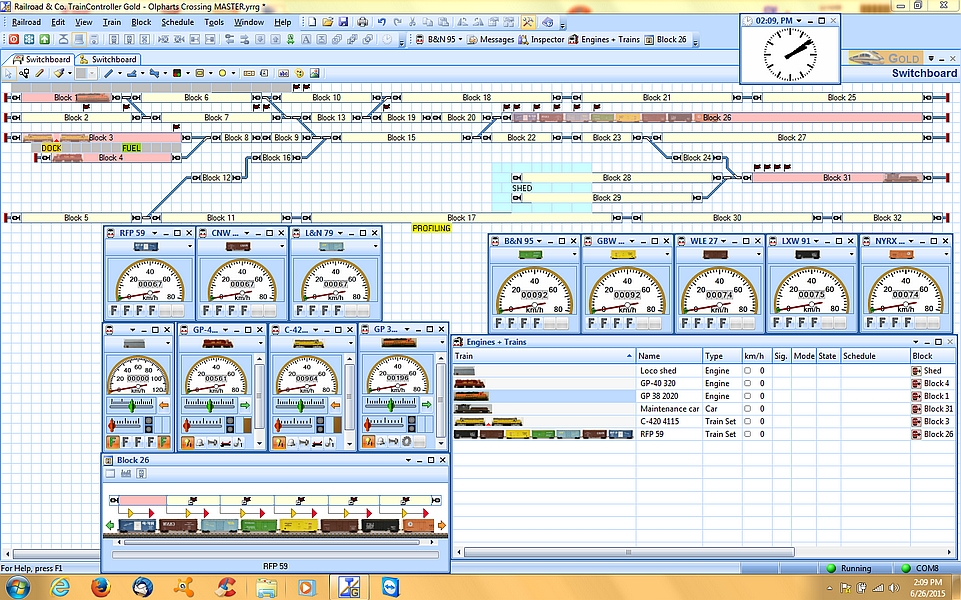Select the arrow pointer tool
This screenshot has width=961, height=600.
(9, 73)
